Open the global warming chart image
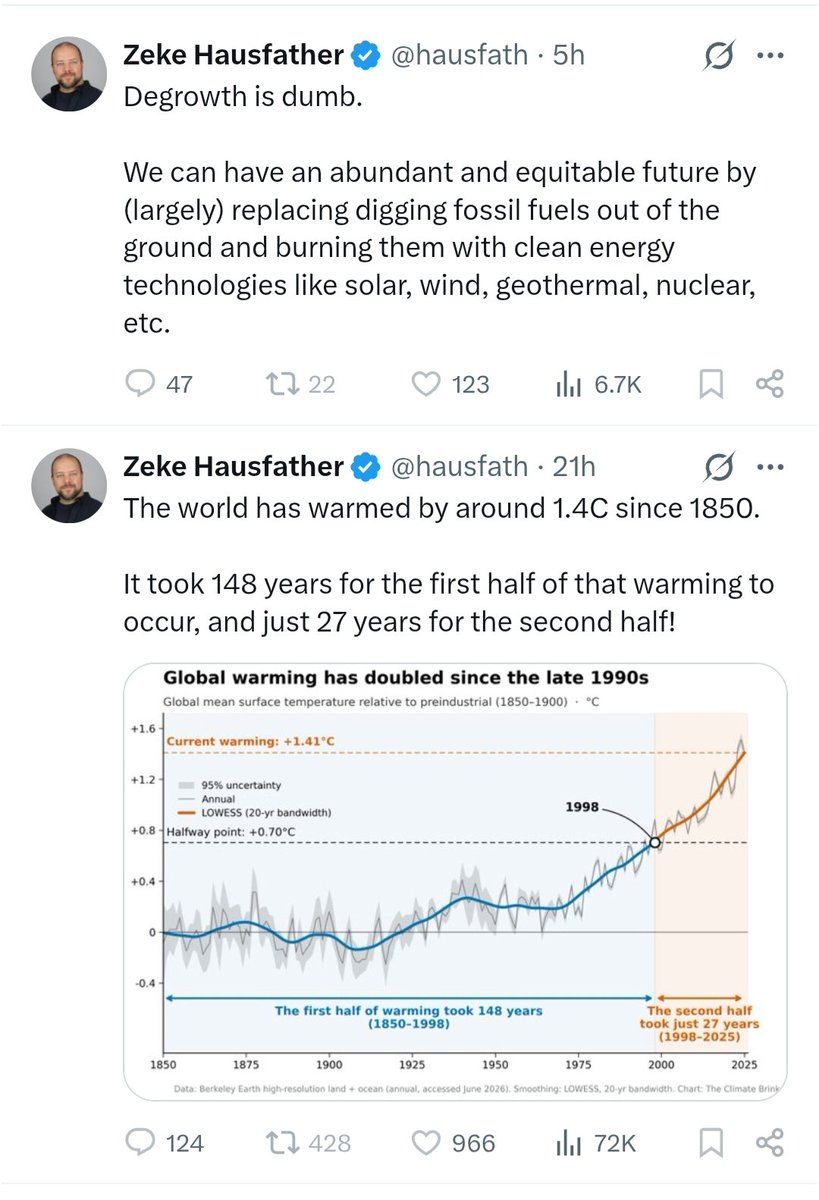This screenshot has width=819, height=1200. (455, 882)
